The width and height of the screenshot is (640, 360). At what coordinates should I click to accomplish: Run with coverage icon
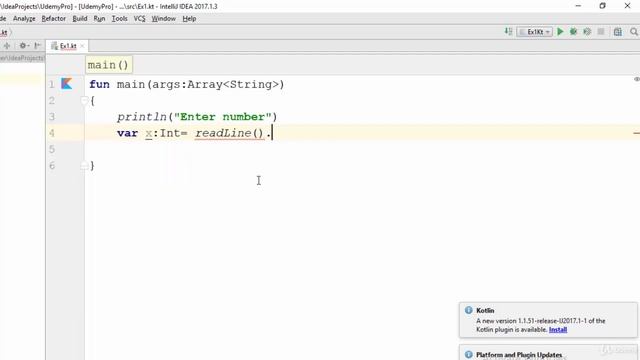(x=587, y=32)
